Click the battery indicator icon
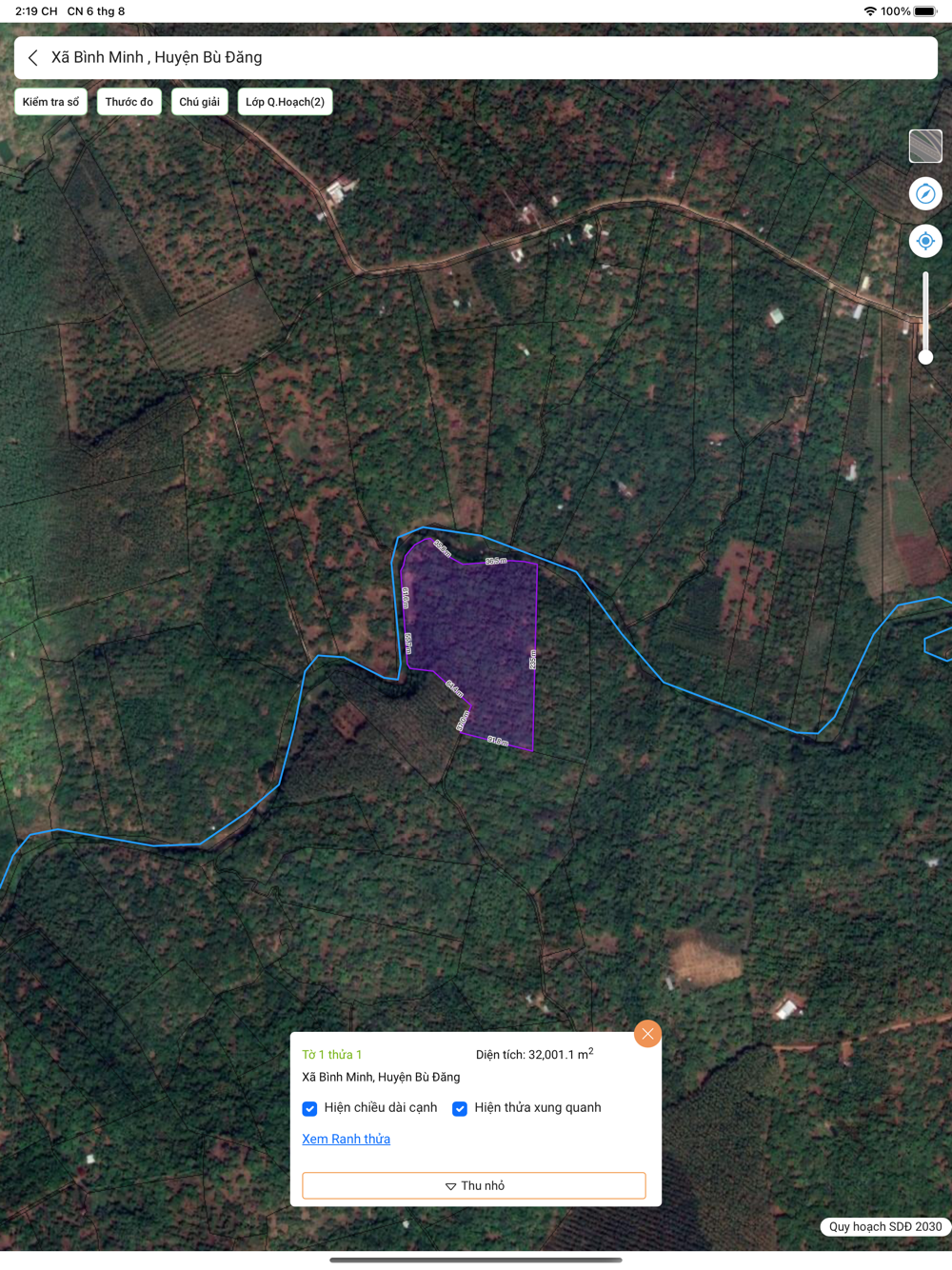952x1270 pixels. point(925,11)
